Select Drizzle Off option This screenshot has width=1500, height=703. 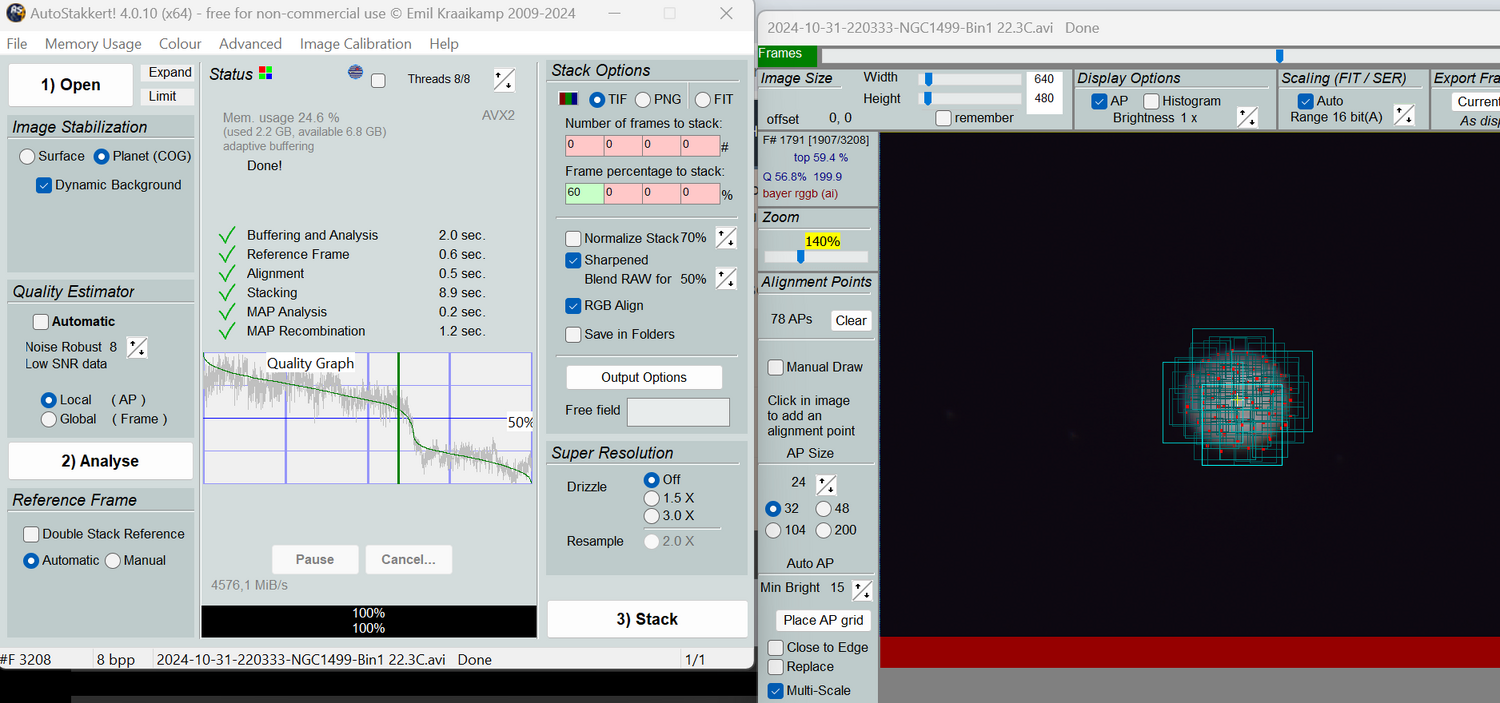click(x=652, y=480)
